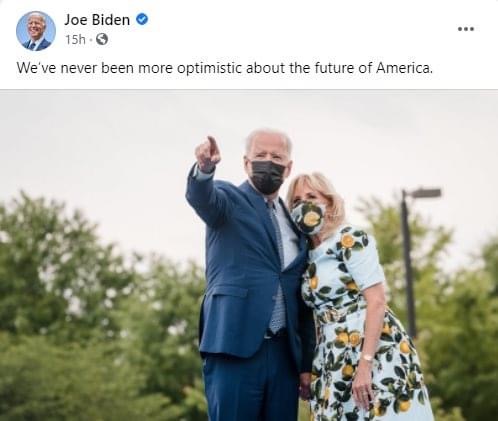Viewport: 498px width, 421px height.
Task: Click the blue verified badge beside Joe Biden
Action: point(142,19)
